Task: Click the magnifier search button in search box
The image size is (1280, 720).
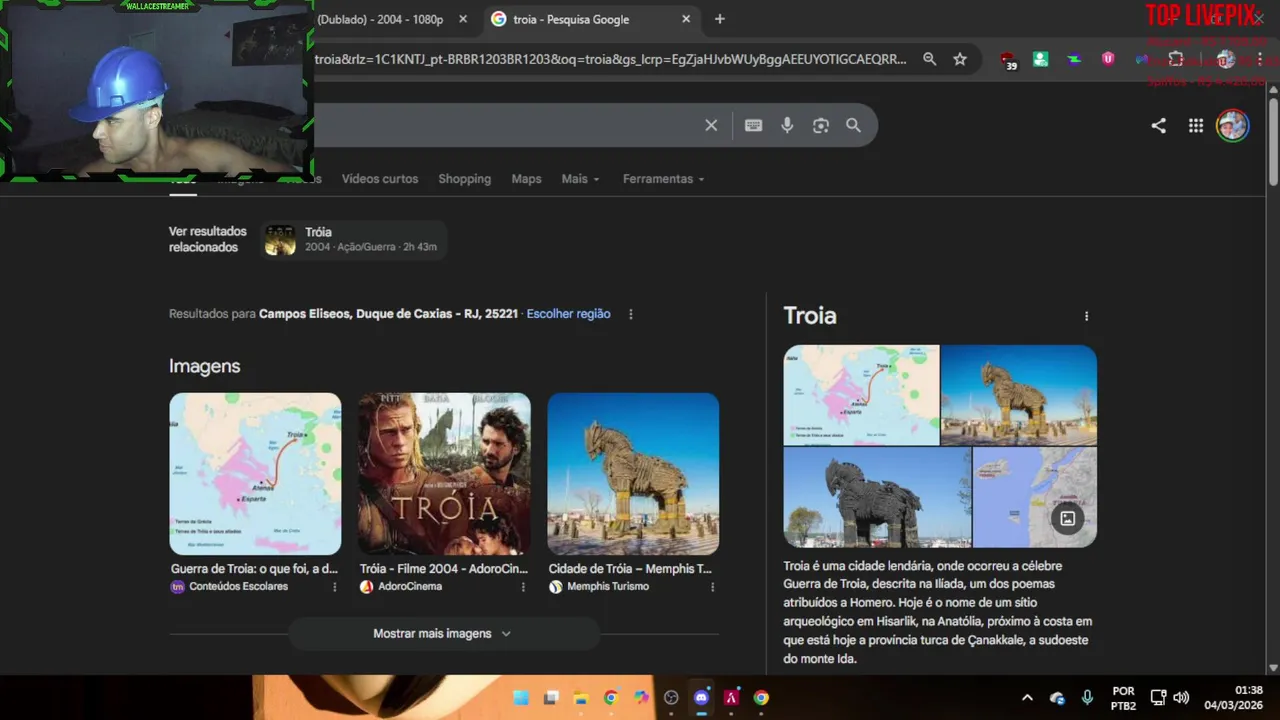Action: [853, 125]
